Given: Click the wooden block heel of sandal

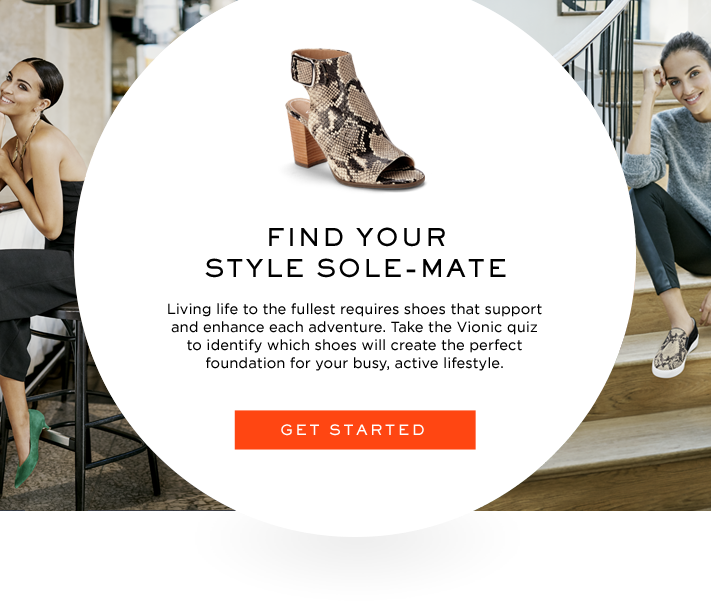Looking at the screenshot, I should point(304,138).
